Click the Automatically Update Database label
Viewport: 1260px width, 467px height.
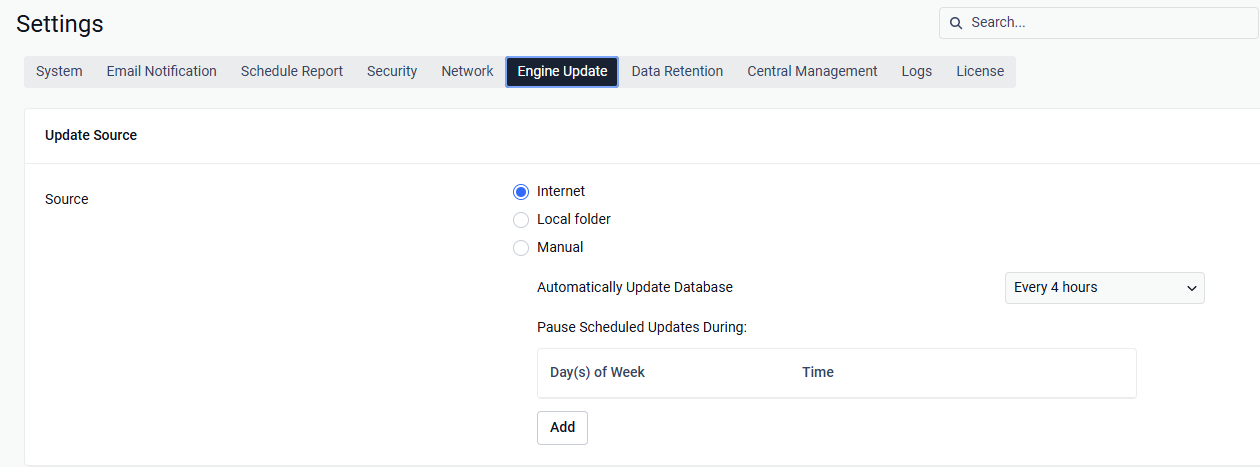635,287
